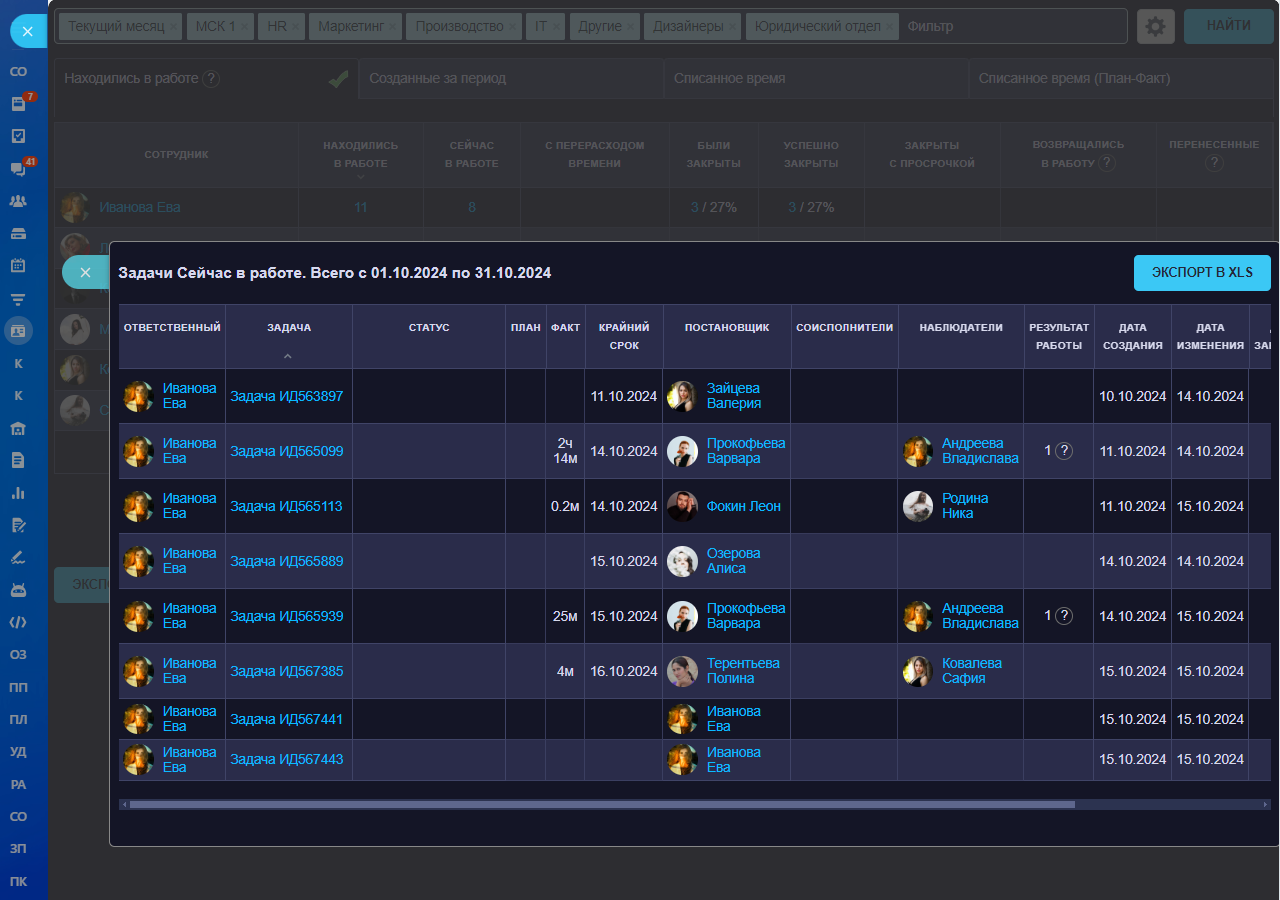Screen dimensions: 1280x900
Task: Click the android robot sidebar icon
Action: coord(18,589)
